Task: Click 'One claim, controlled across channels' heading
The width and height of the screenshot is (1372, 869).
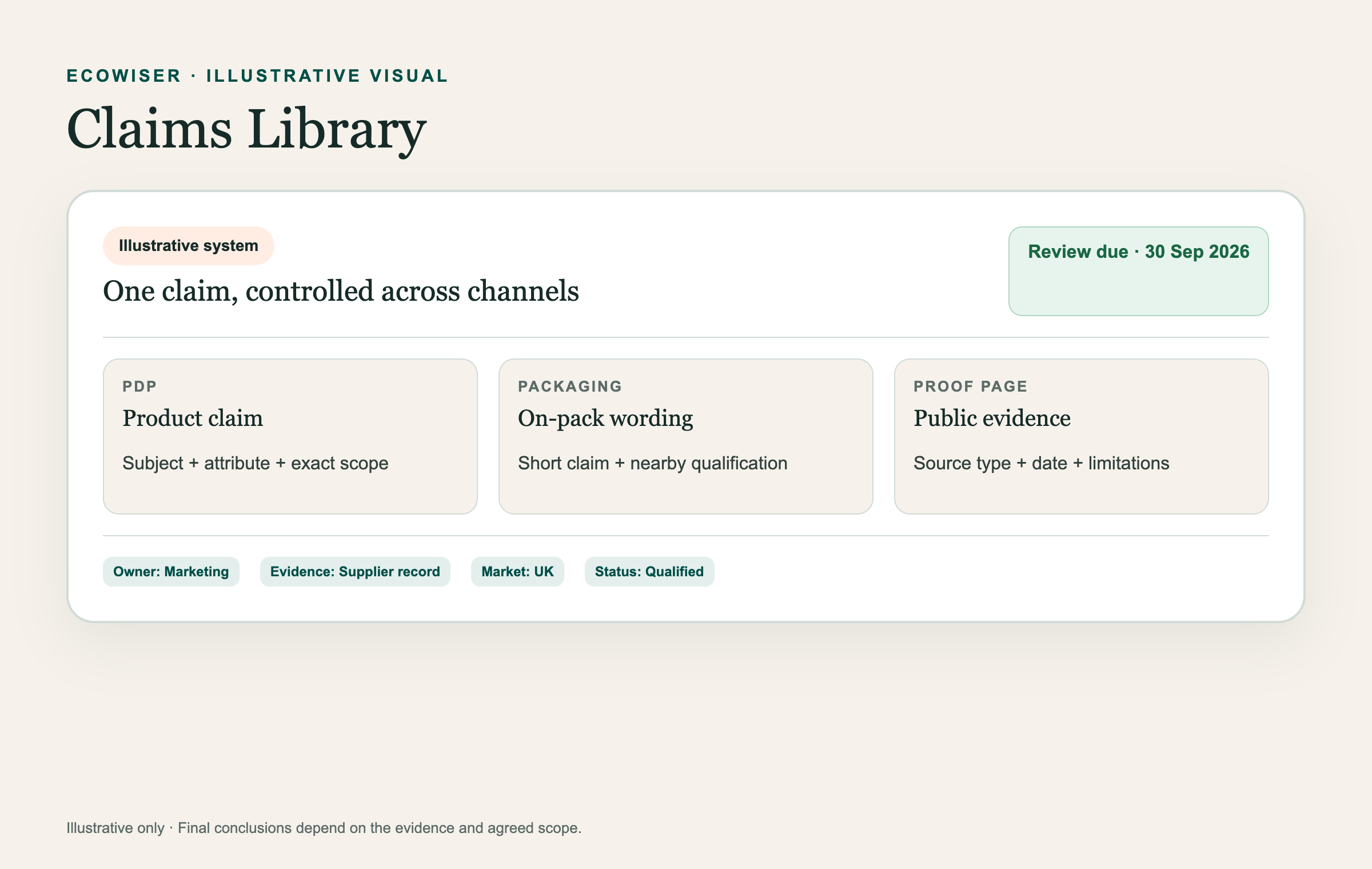Action: coord(341,291)
